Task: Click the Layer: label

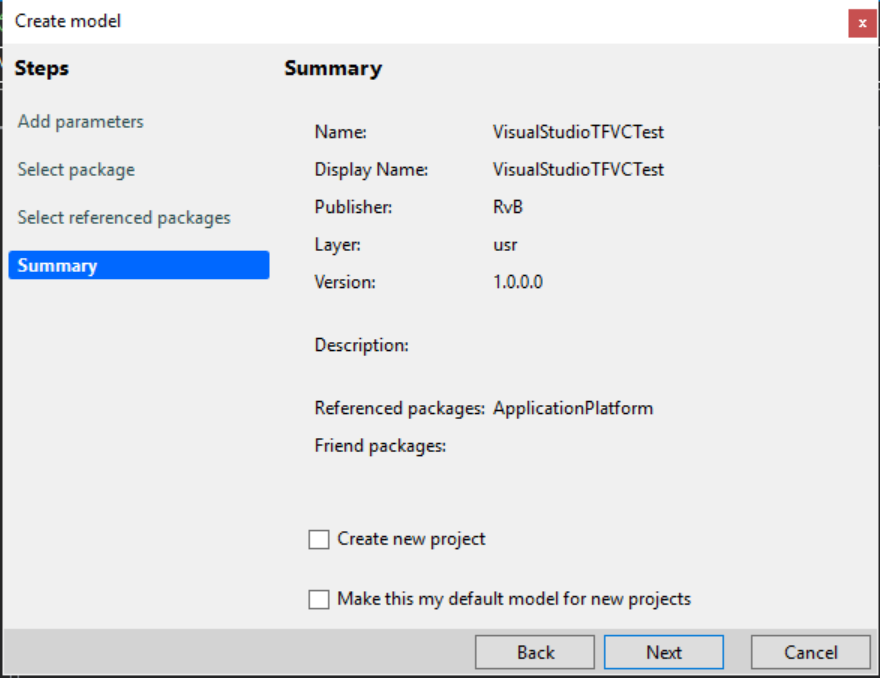Action: (x=337, y=245)
